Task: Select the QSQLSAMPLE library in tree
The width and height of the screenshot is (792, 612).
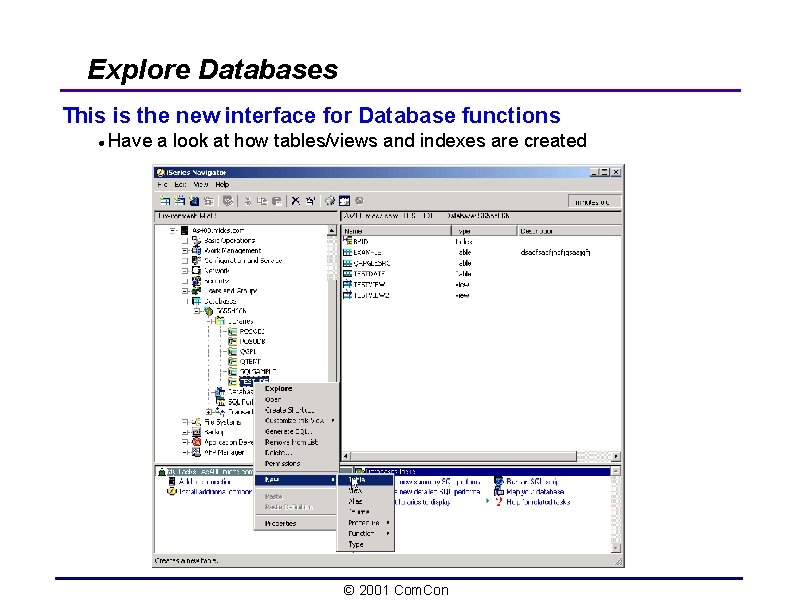Action: coord(258,372)
